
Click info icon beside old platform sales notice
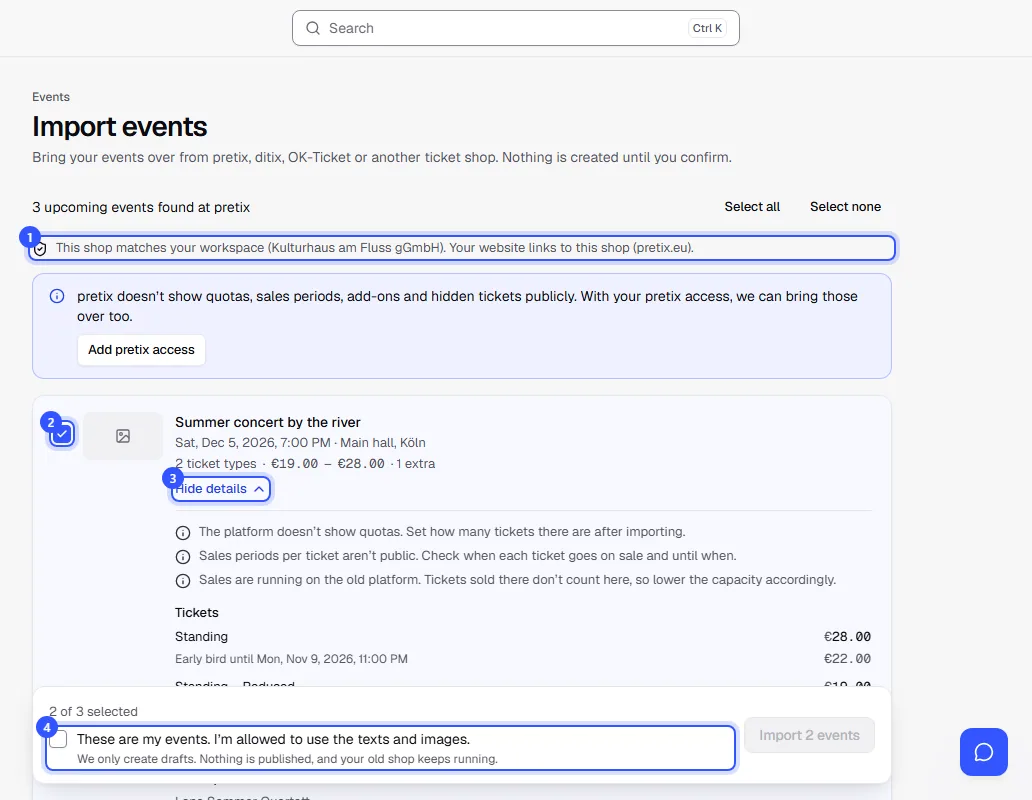point(183,581)
